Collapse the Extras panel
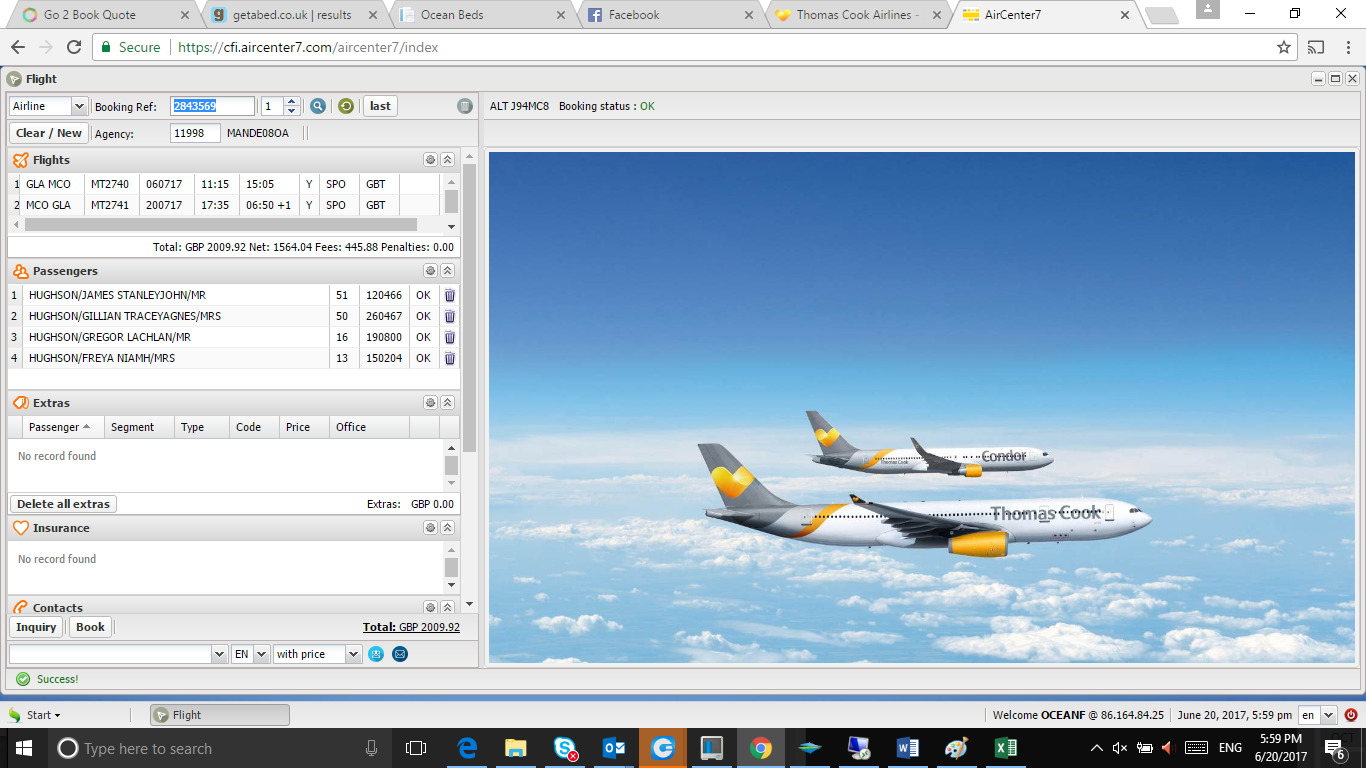 (448, 403)
